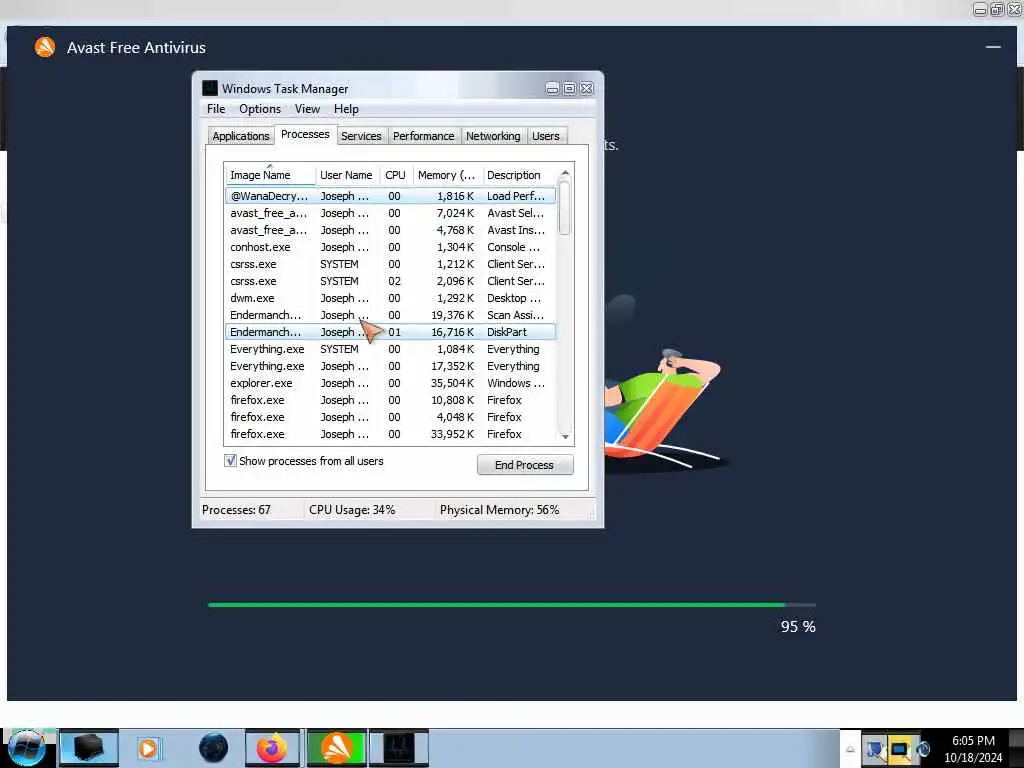Switch to the Services tab
1024x768 pixels.
point(361,136)
